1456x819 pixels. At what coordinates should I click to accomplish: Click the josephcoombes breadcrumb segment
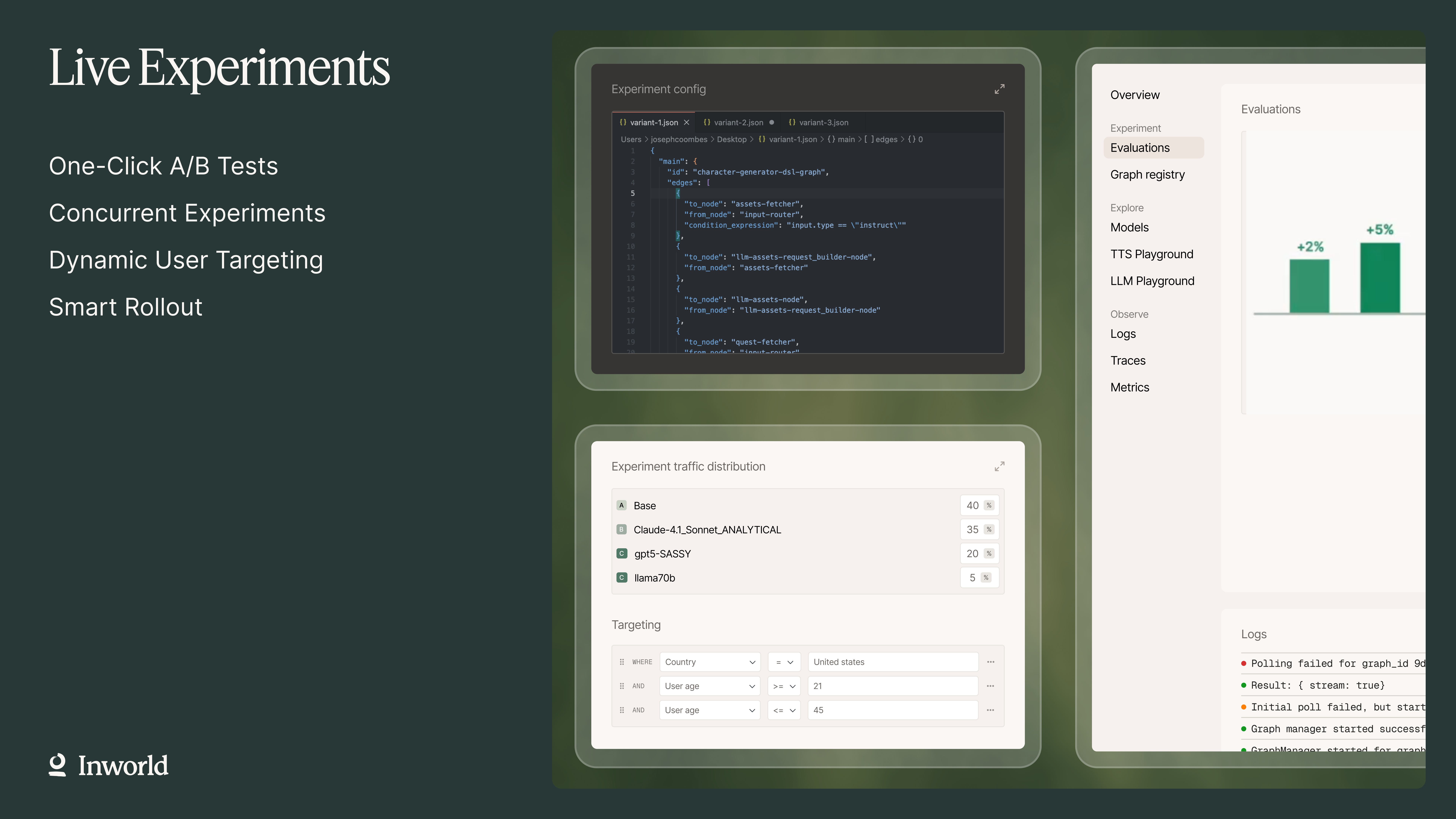click(679, 140)
